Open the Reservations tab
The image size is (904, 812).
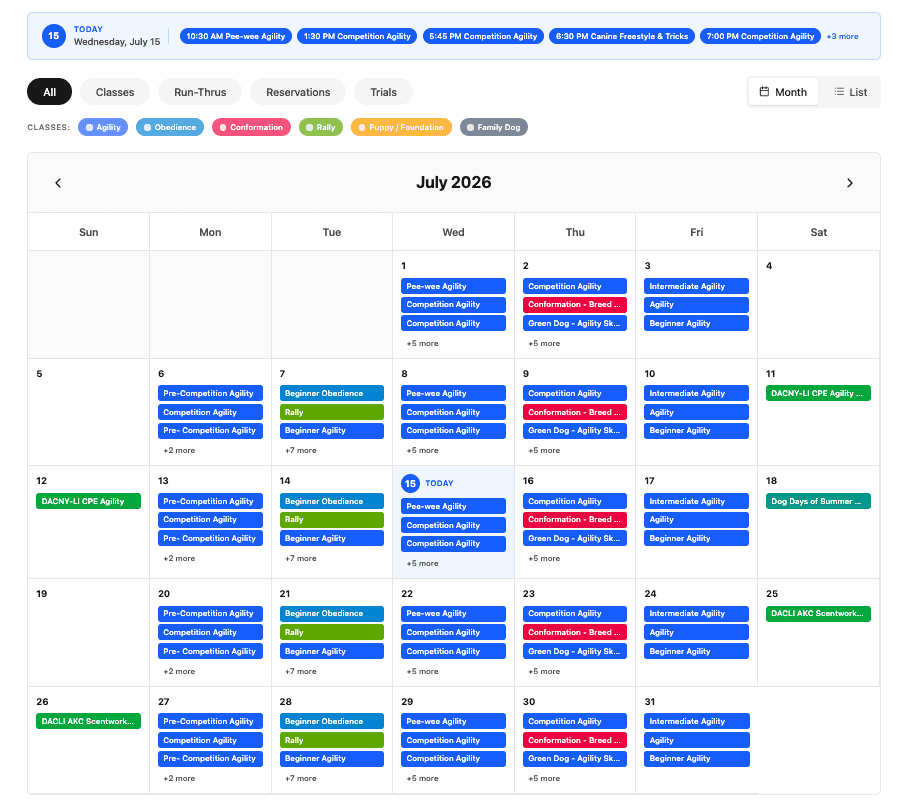[298, 92]
